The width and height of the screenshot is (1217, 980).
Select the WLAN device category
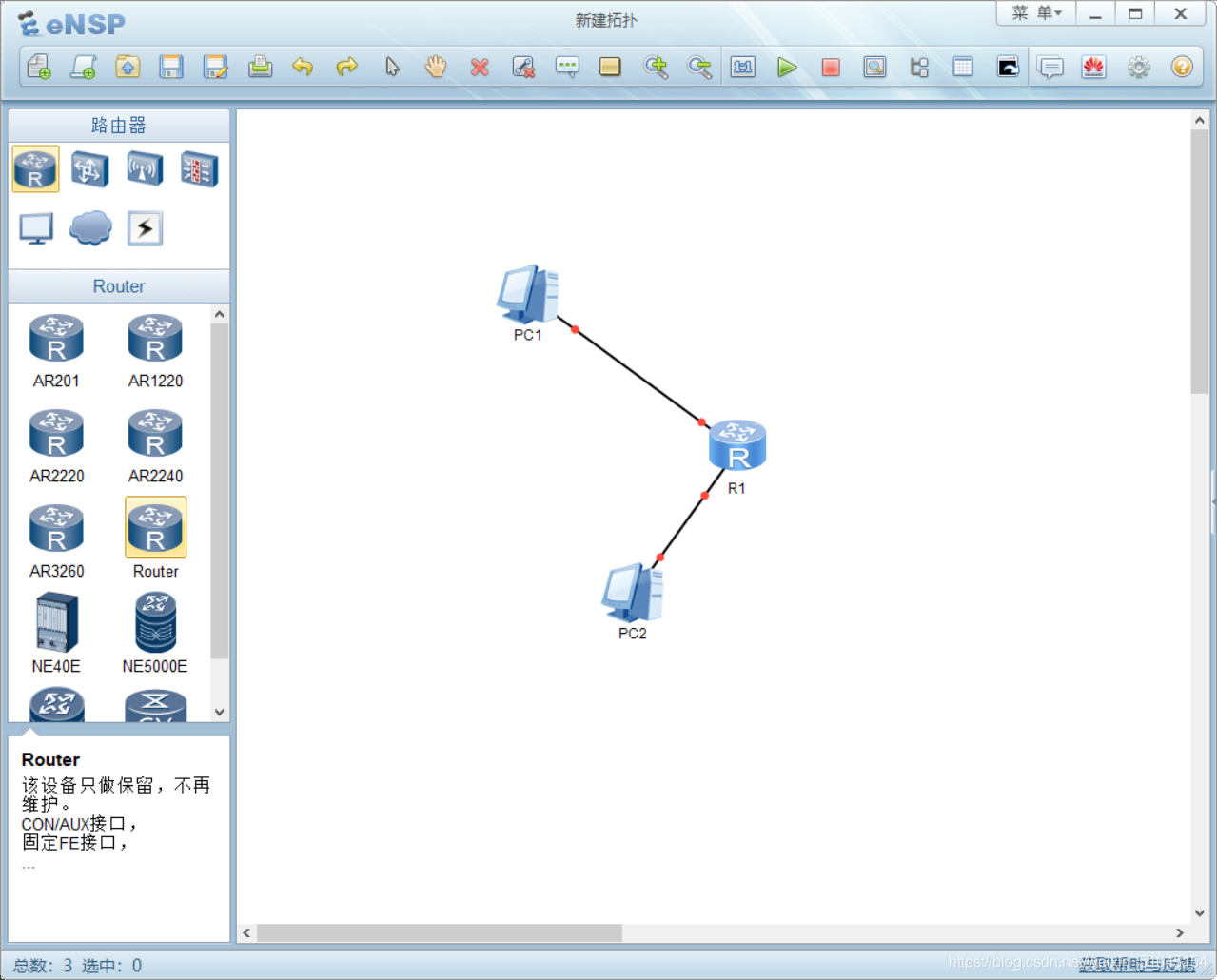[145, 169]
